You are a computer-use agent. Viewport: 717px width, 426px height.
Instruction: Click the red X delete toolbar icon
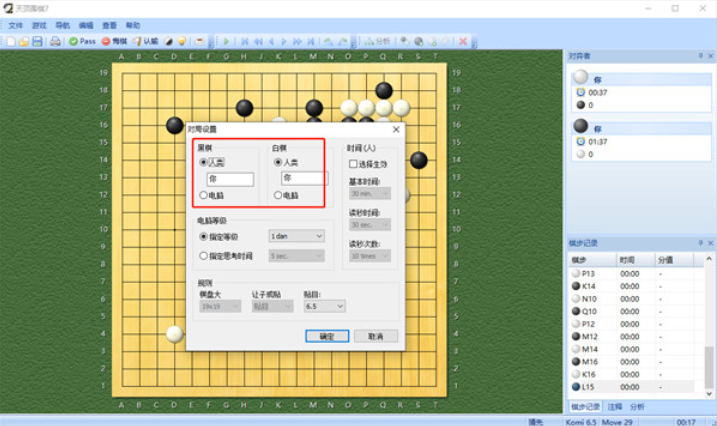point(462,41)
